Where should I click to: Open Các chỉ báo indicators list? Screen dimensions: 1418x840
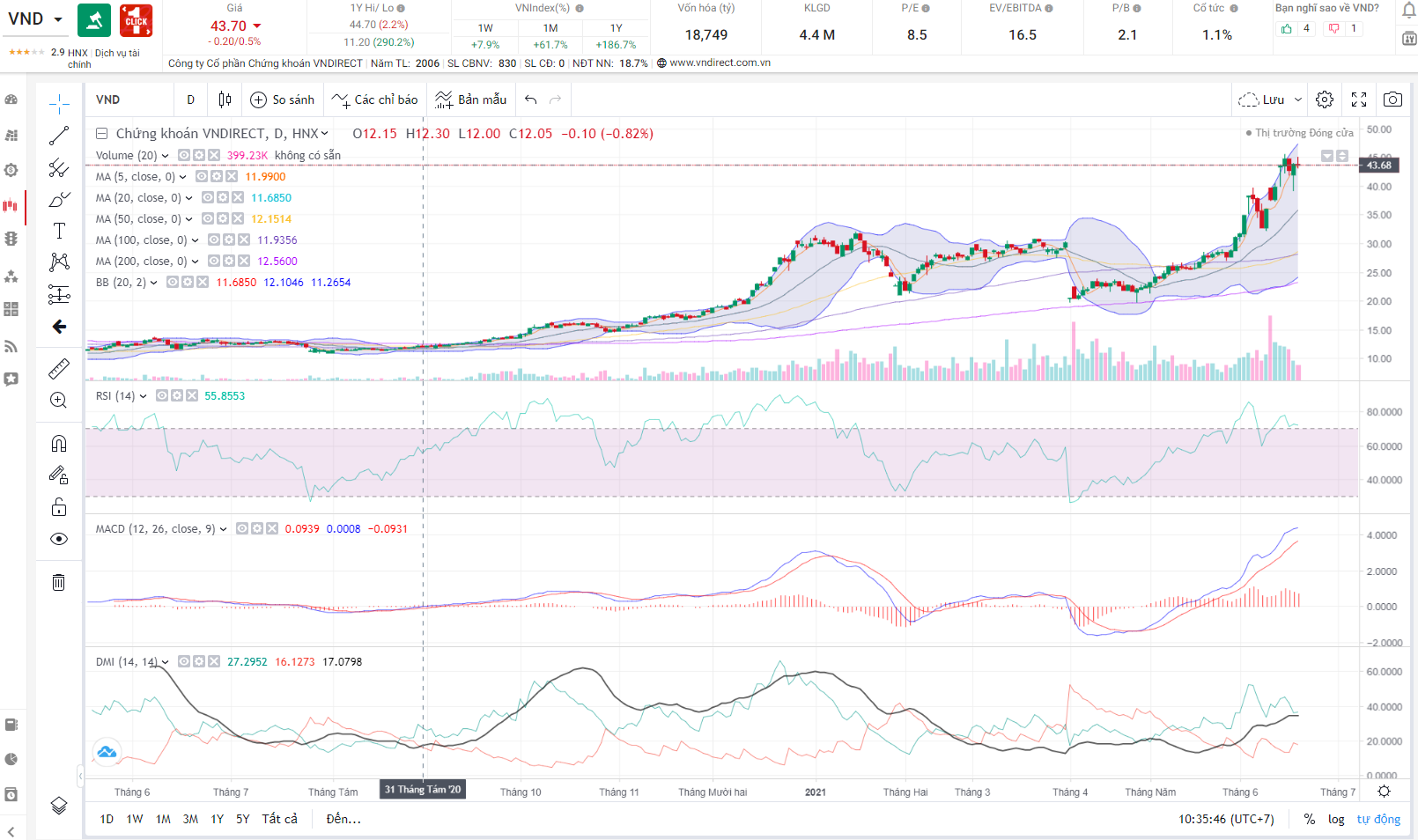[374, 99]
